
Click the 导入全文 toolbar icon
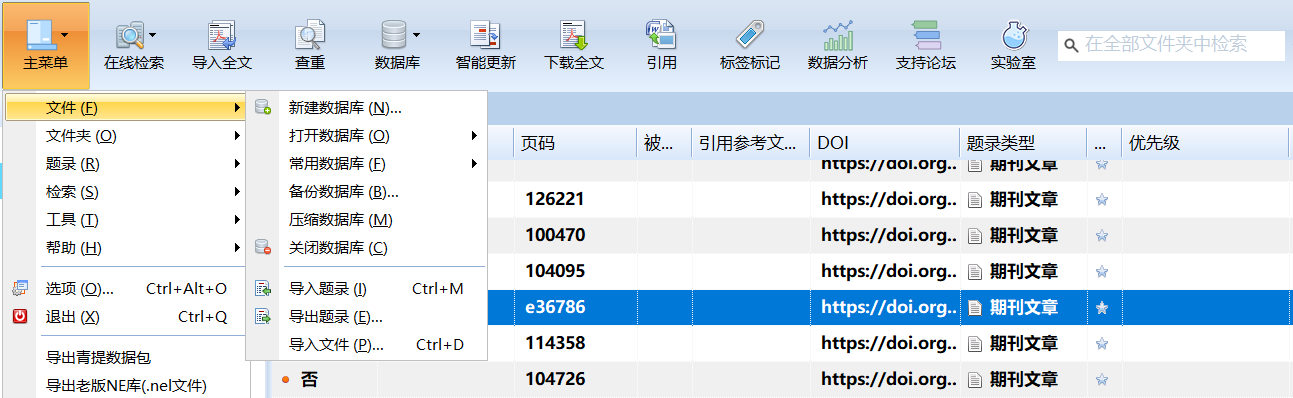coord(221,35)
